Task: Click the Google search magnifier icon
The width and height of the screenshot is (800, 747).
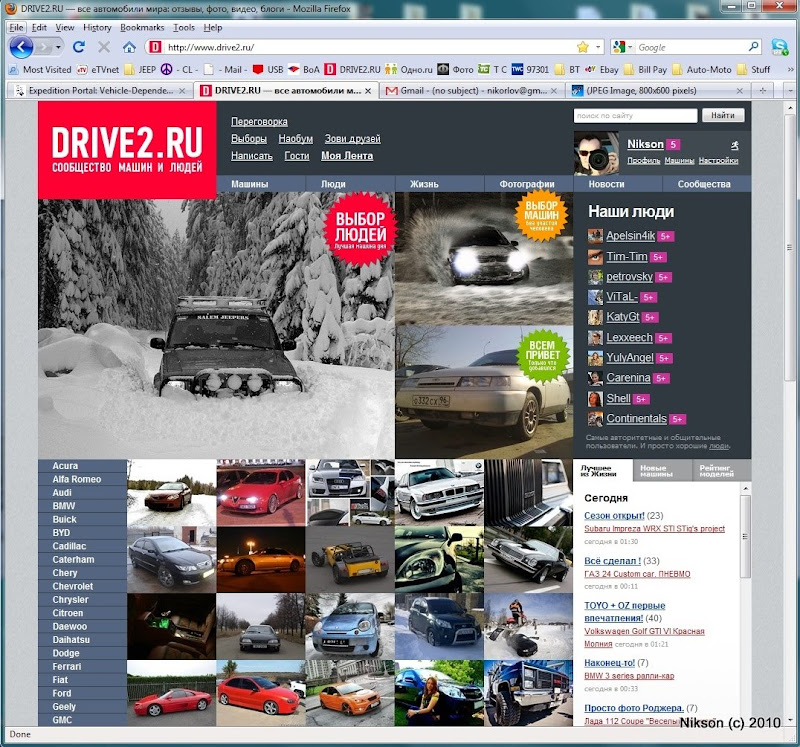Action: click(753, 47)
